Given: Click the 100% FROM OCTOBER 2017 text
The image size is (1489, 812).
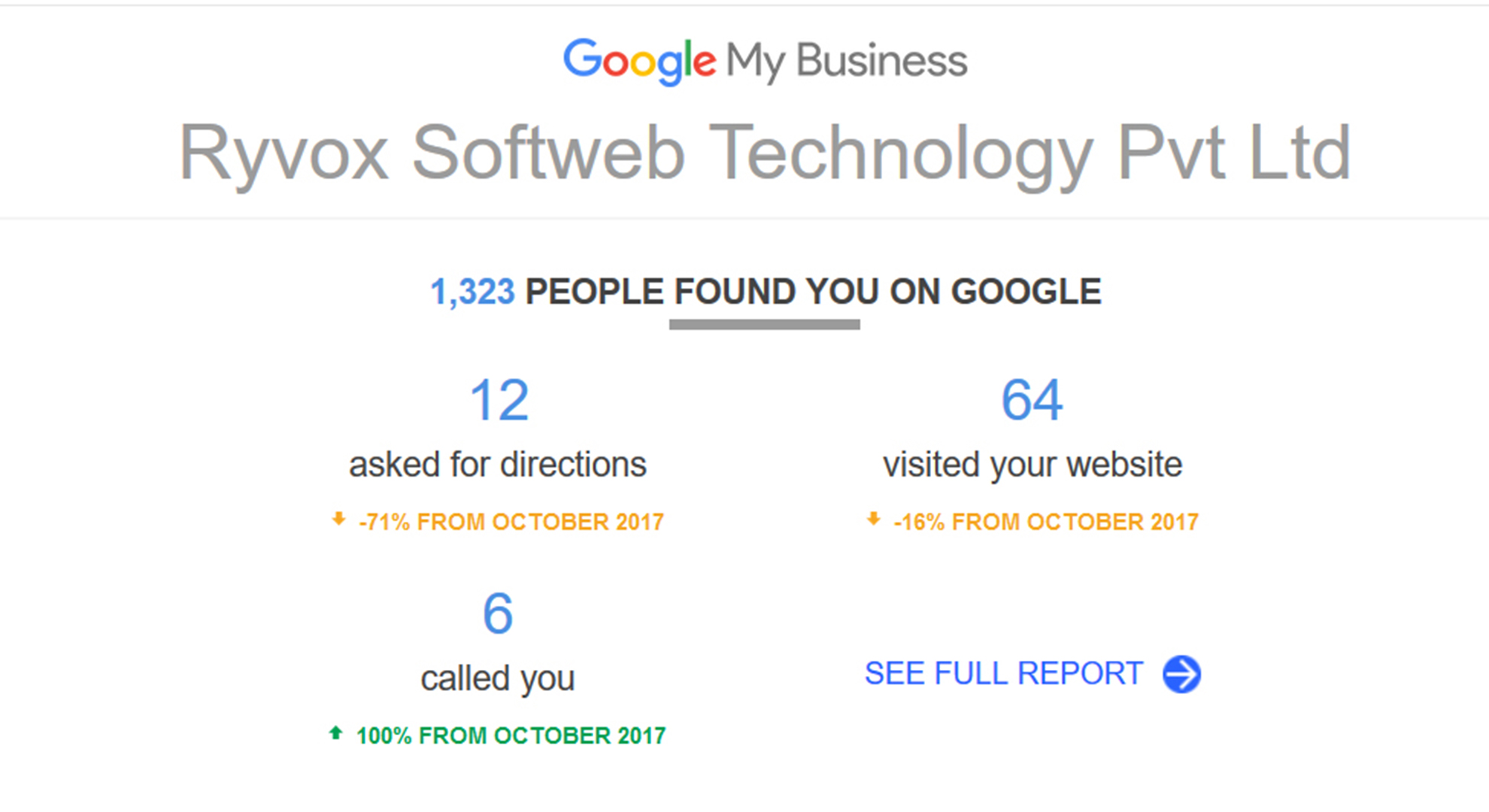Looking at the screenshot, I should [511, 735].
